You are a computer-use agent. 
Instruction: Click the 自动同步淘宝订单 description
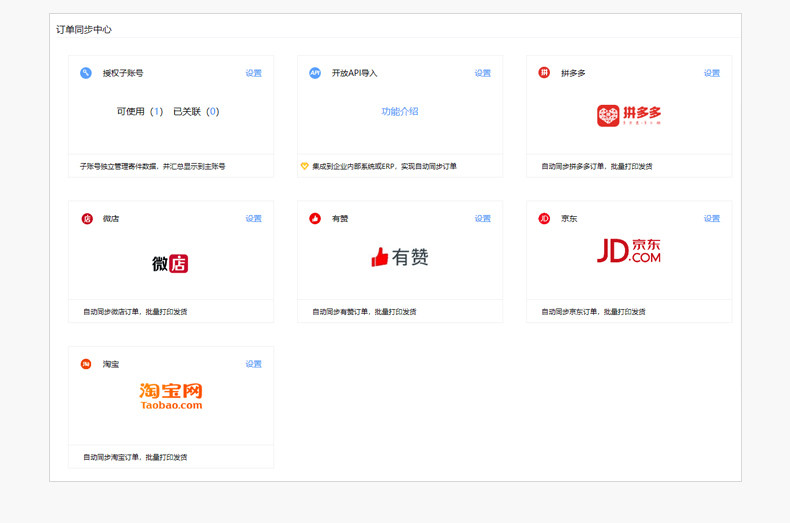(x=135, y=457)
